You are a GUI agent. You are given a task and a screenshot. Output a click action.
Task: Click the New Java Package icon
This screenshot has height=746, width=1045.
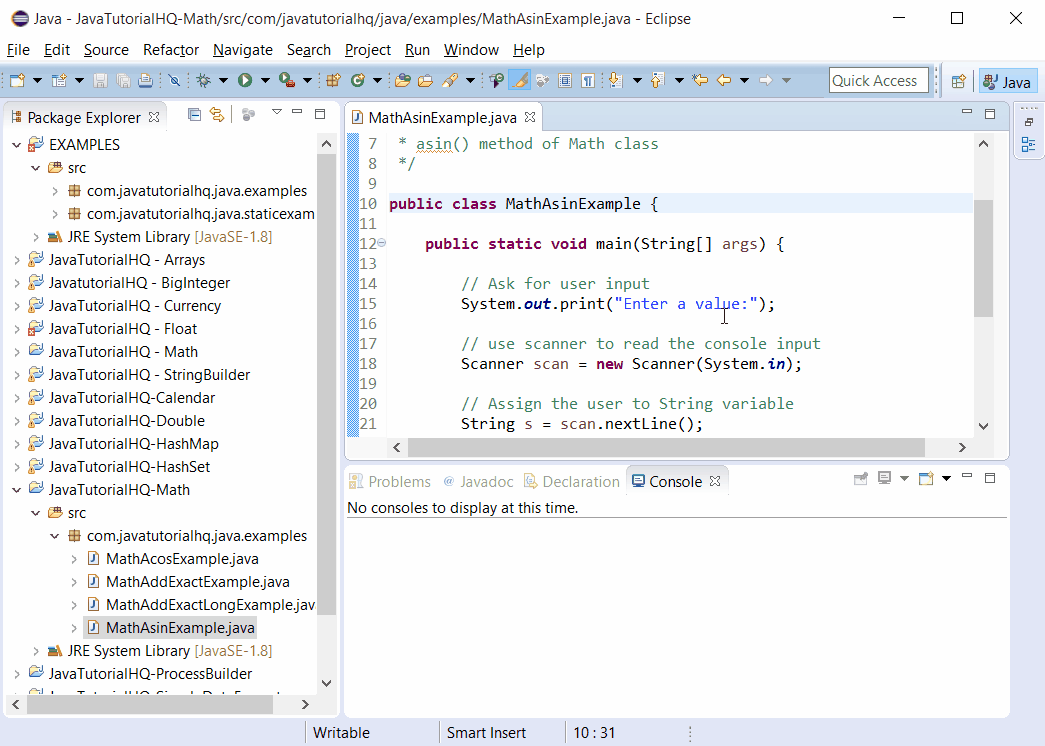click(x=333, y=81)
